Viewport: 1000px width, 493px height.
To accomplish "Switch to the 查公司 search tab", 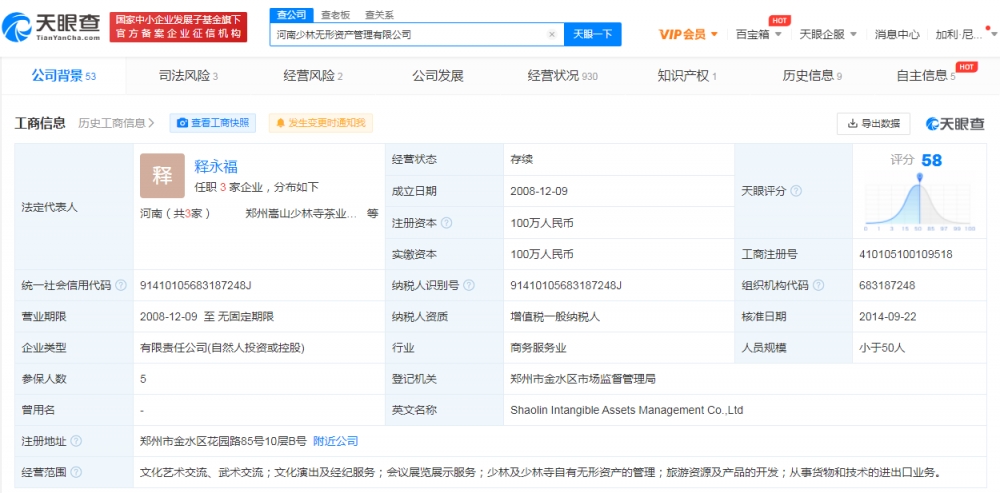I will coord(292,15).
